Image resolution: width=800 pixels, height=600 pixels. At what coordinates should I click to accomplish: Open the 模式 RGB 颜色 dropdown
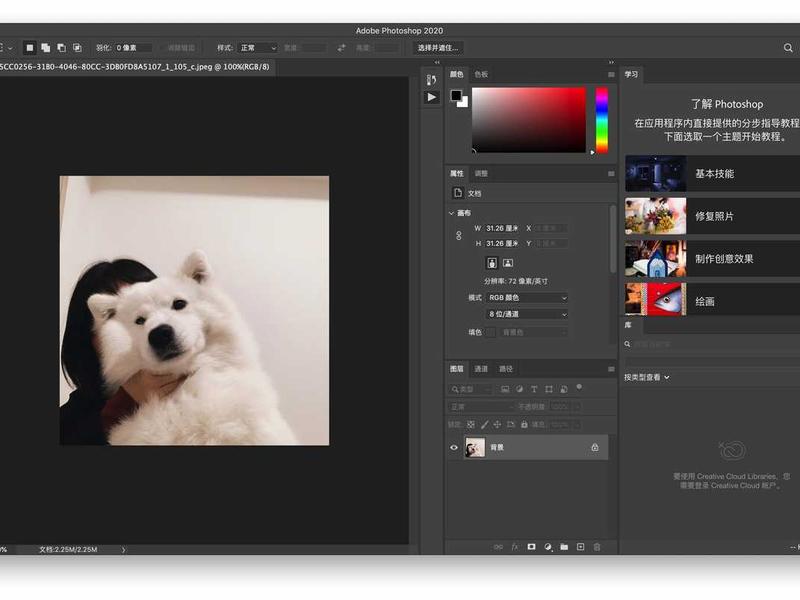point(527,297)
